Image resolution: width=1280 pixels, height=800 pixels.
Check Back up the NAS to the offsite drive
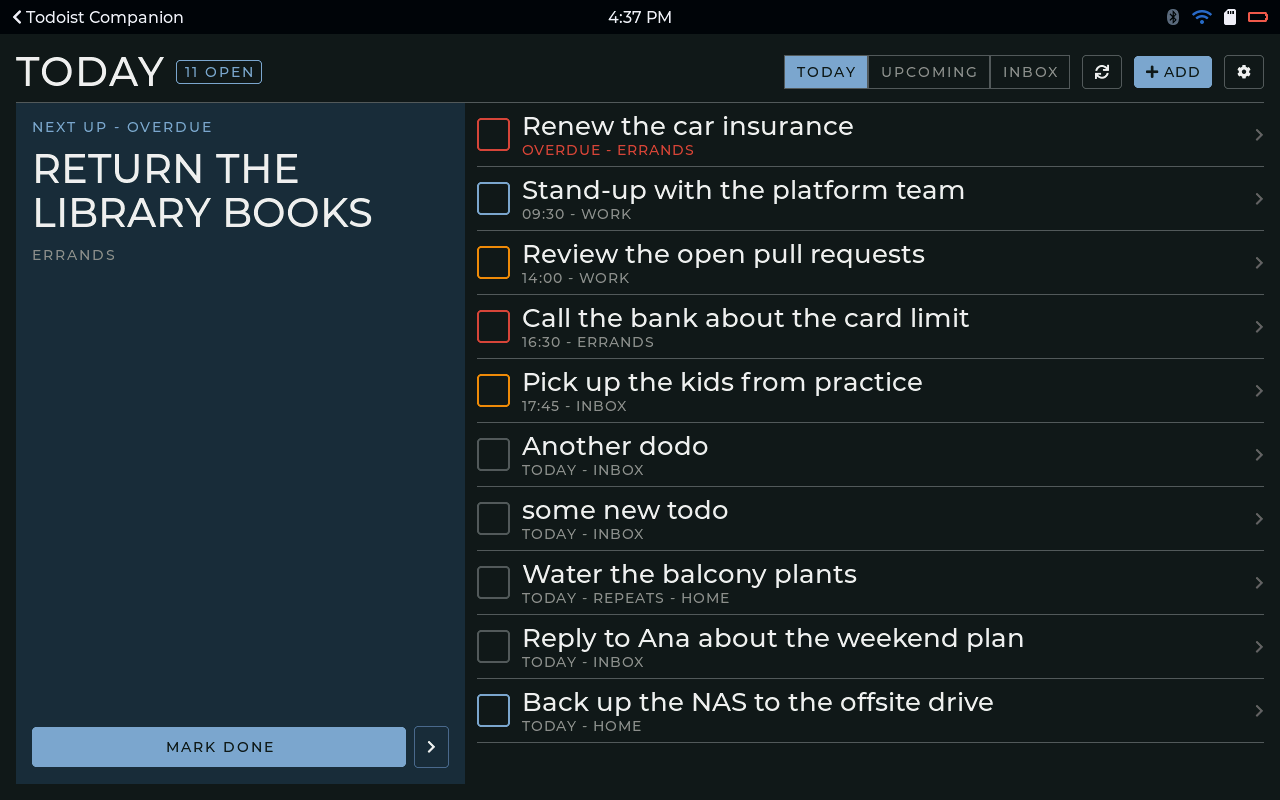[x=493, y=711]
